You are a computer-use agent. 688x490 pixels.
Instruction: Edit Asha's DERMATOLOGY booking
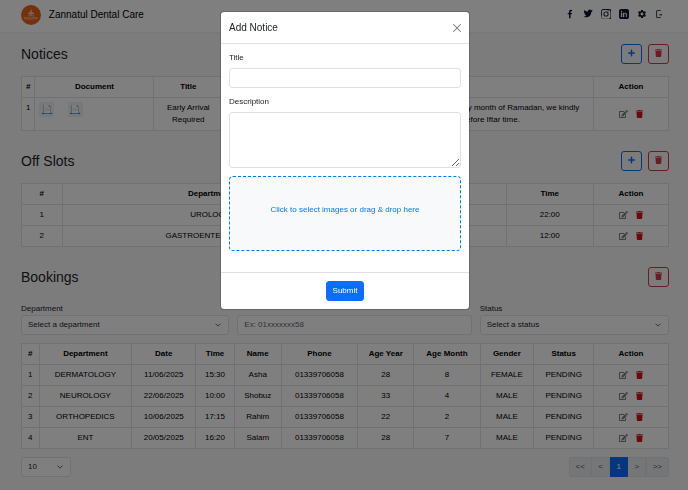[x=623, y=375]
